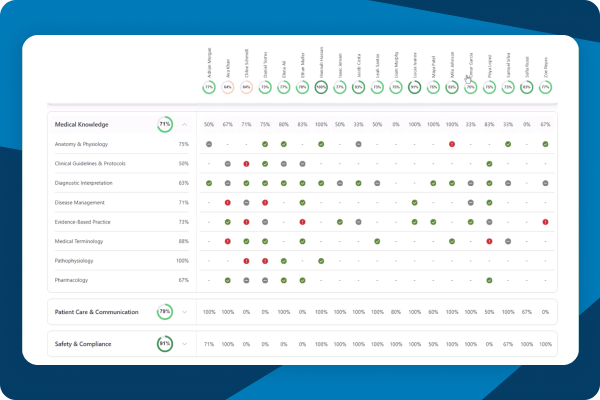Click Zoe Reyes' red Evidence-Based Practice alert
This screenshot has width=600, height=400.
pyautogui.click(x=545, y=222)
